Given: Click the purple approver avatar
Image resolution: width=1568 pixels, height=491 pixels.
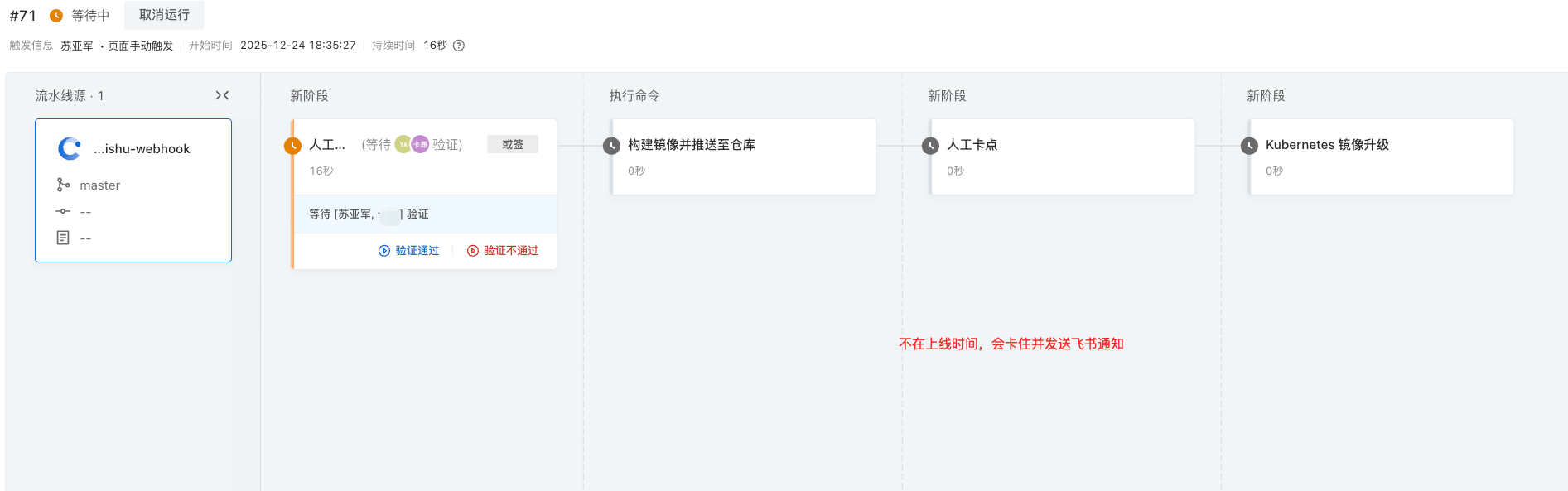Looking at the screenshot, I should [x=420, y=144].
